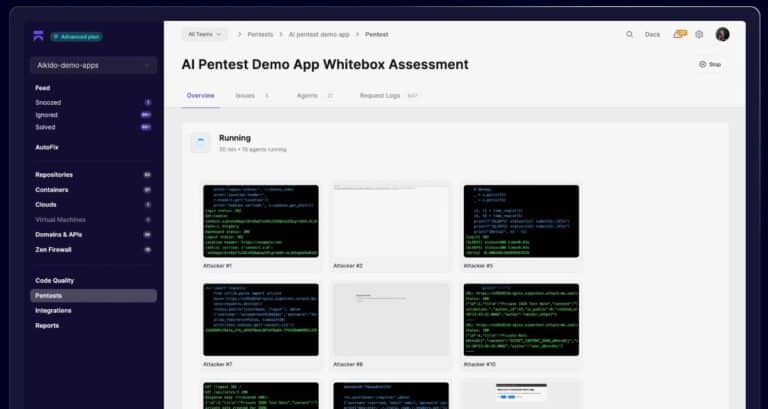Open the Attacker #2 browser thumbnail
The height and width of the screenshot is (409, 768).
pos(391,221)
